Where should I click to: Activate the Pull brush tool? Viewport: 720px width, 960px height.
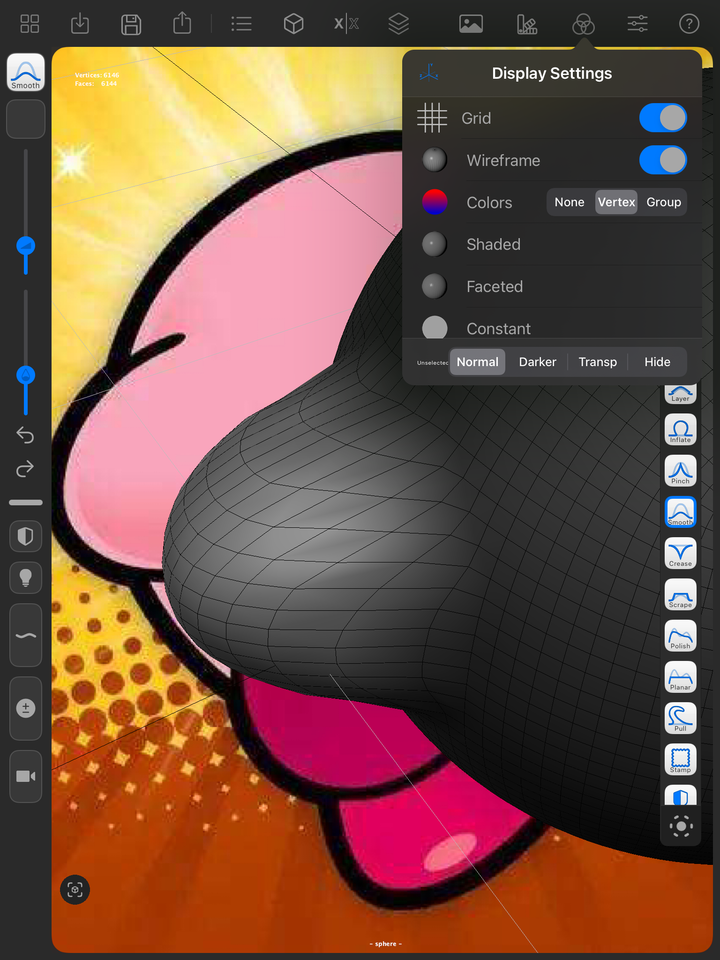[x=680, y=718]
